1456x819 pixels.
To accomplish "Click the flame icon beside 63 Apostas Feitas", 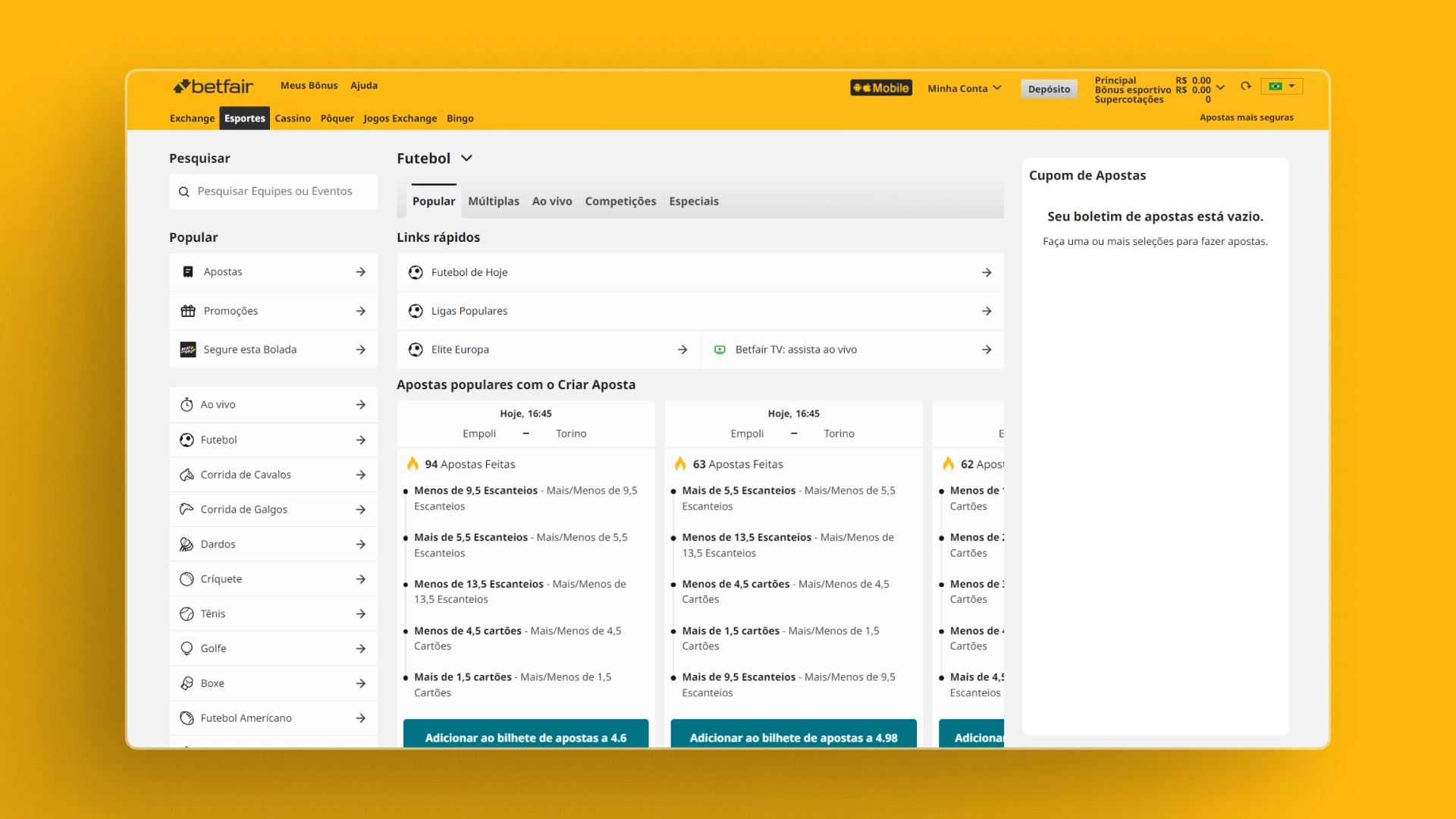I will 680,463.
